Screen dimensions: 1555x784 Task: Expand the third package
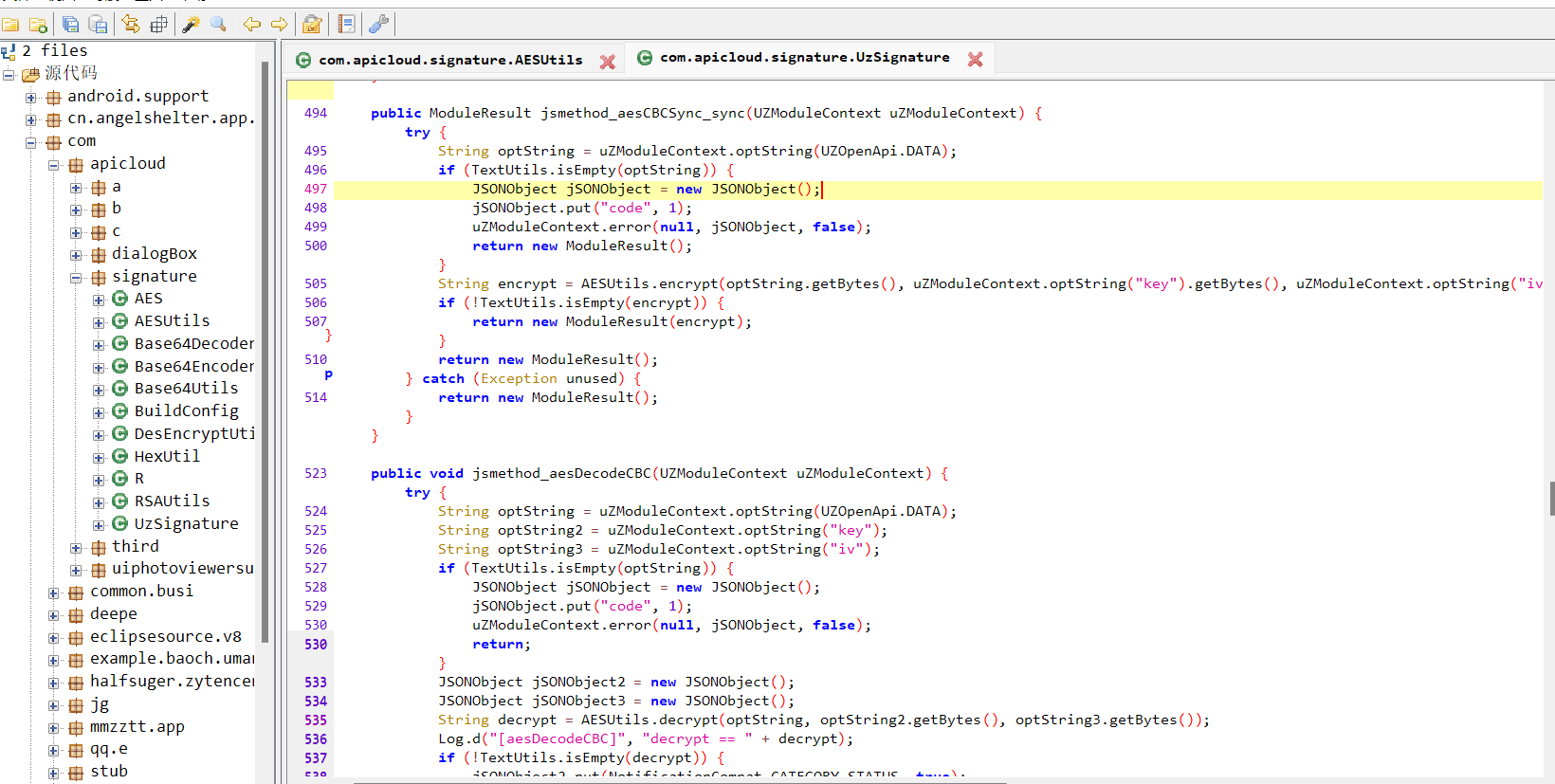[x=76, y=548]
